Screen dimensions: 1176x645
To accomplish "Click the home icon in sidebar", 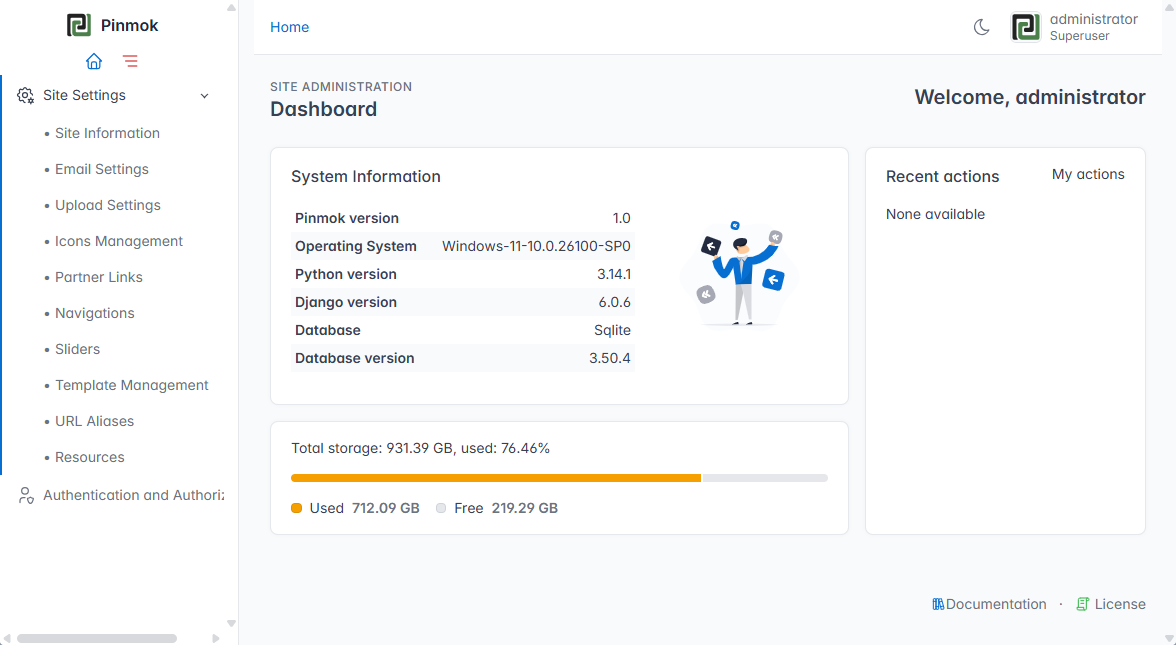I will pyautogui.click(x=94, y=62).
